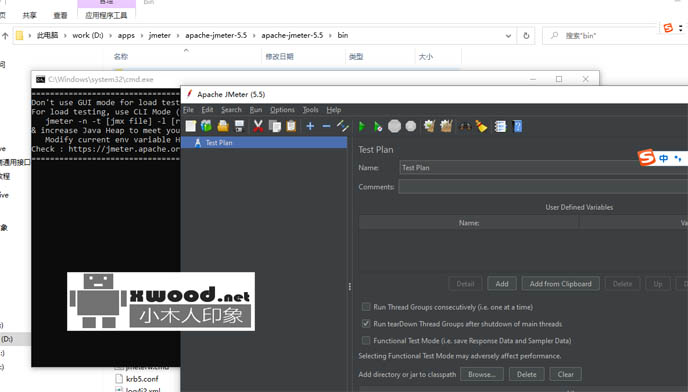The width and height of the screenshot is (688, 392).
Task: Uncheck Run tearDown Thread Groups checkbox
Action: [x=366, y=324]
